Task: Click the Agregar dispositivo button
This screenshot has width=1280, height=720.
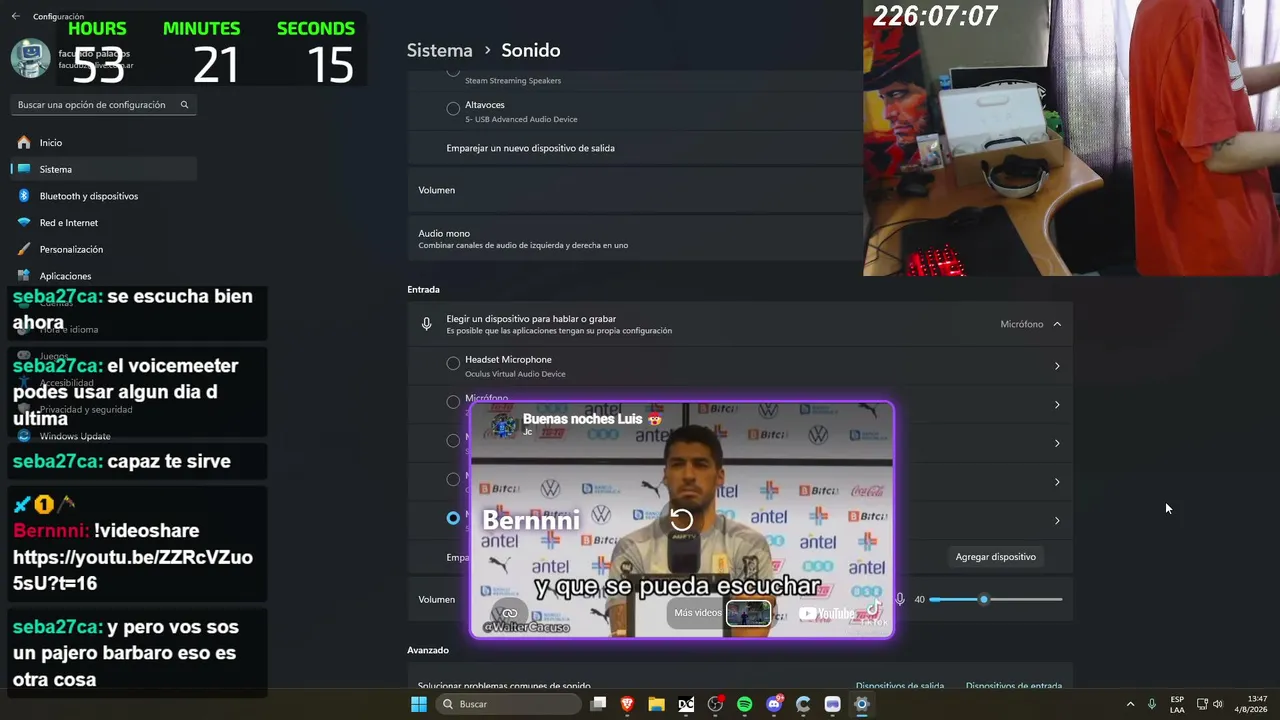Action: point(995,557)
